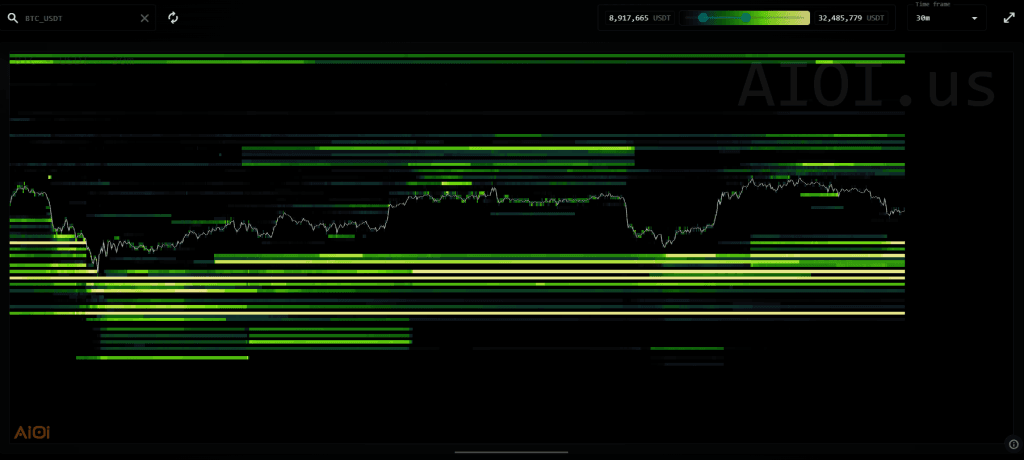This screenshot has width=1024, height=460.
Task: Expand the chart to fullscreen
Action: [1008, 18]
